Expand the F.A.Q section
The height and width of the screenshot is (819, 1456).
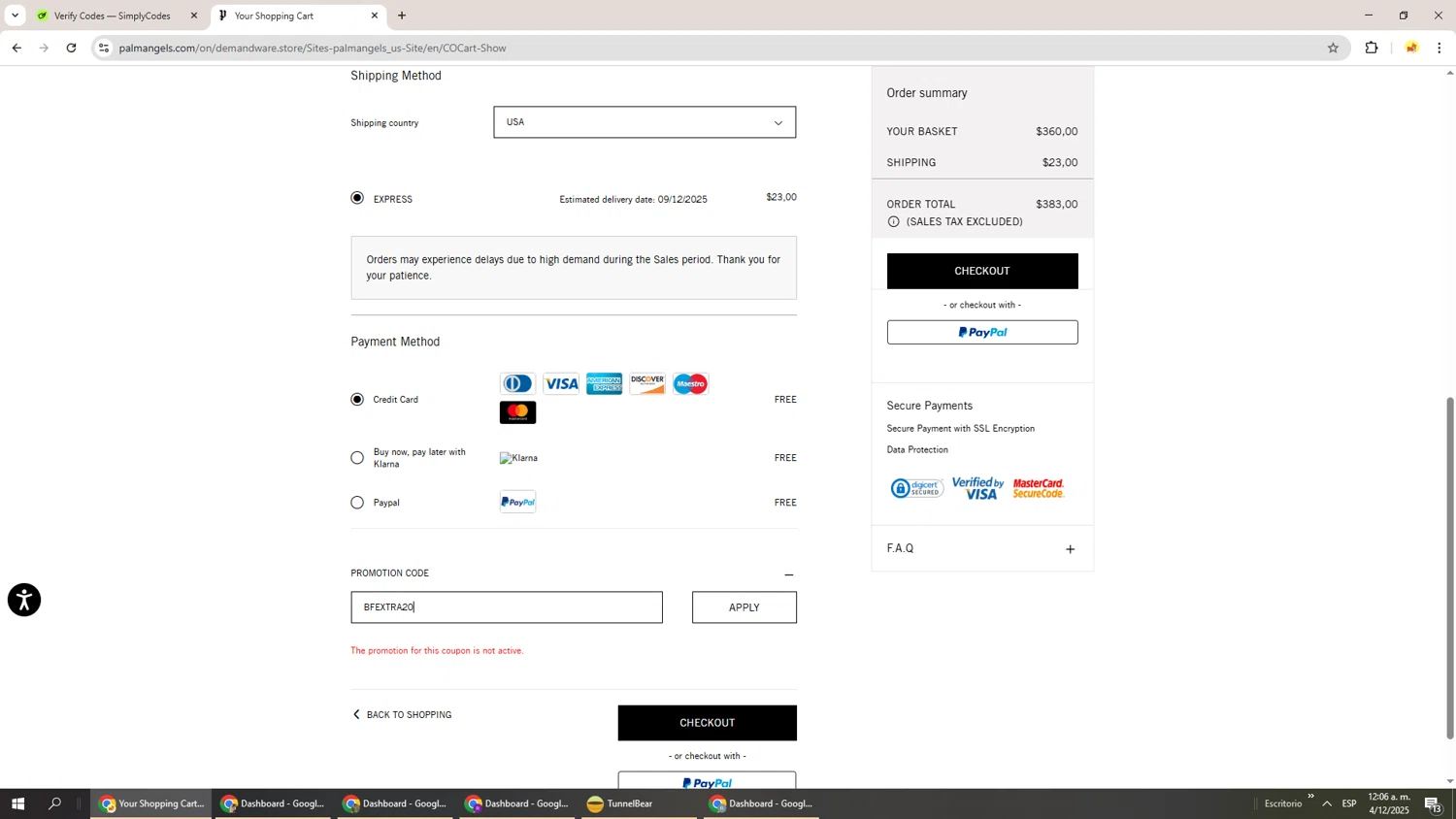[1070, 549]
